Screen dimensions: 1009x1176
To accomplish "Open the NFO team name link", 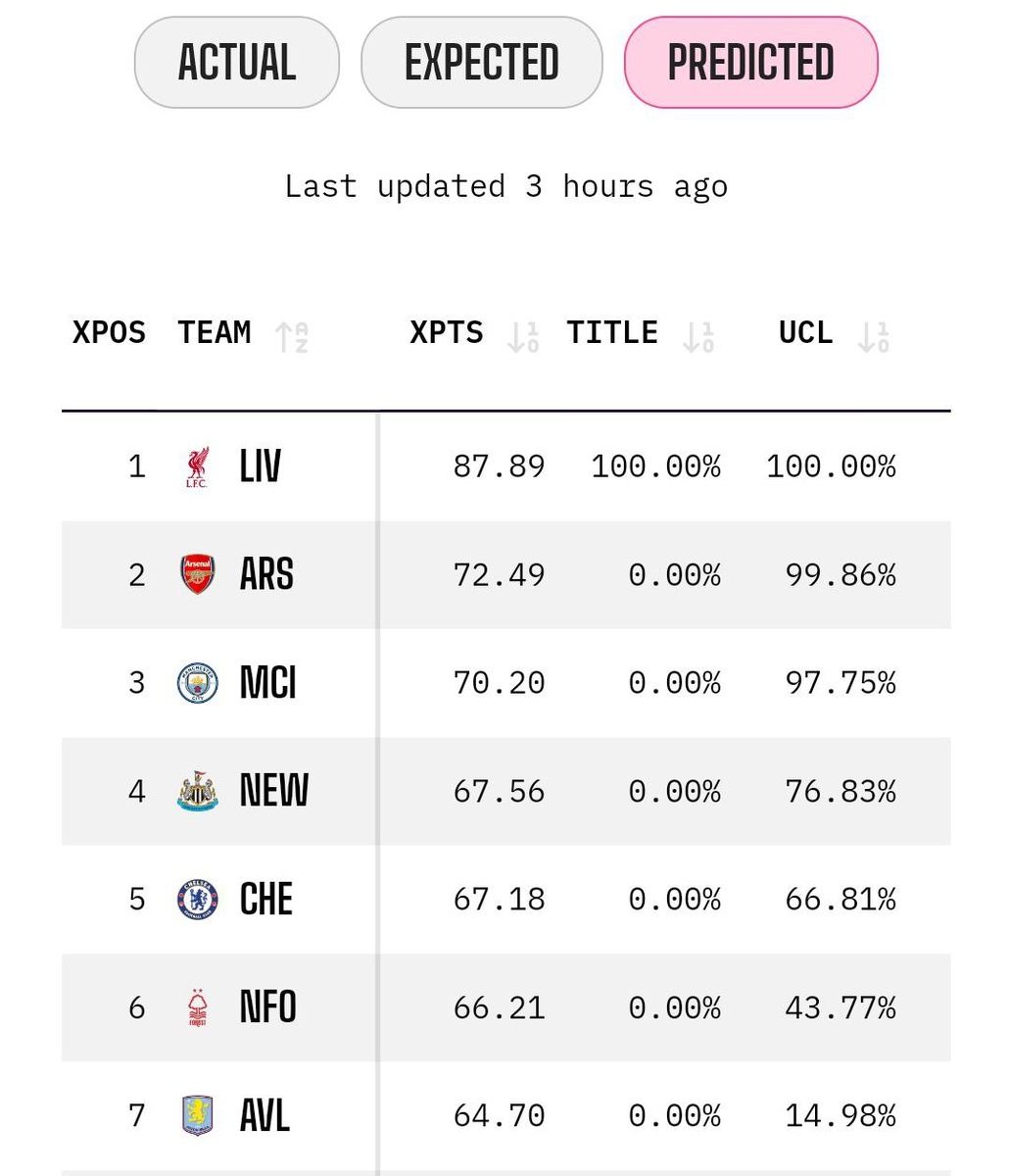I will coord(267,1007).
